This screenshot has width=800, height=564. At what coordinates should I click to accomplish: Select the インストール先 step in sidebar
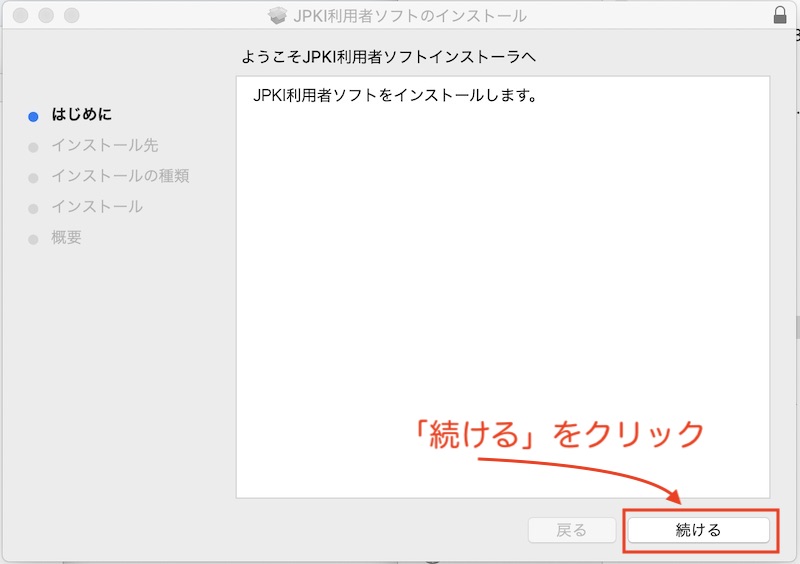(105, 145)
